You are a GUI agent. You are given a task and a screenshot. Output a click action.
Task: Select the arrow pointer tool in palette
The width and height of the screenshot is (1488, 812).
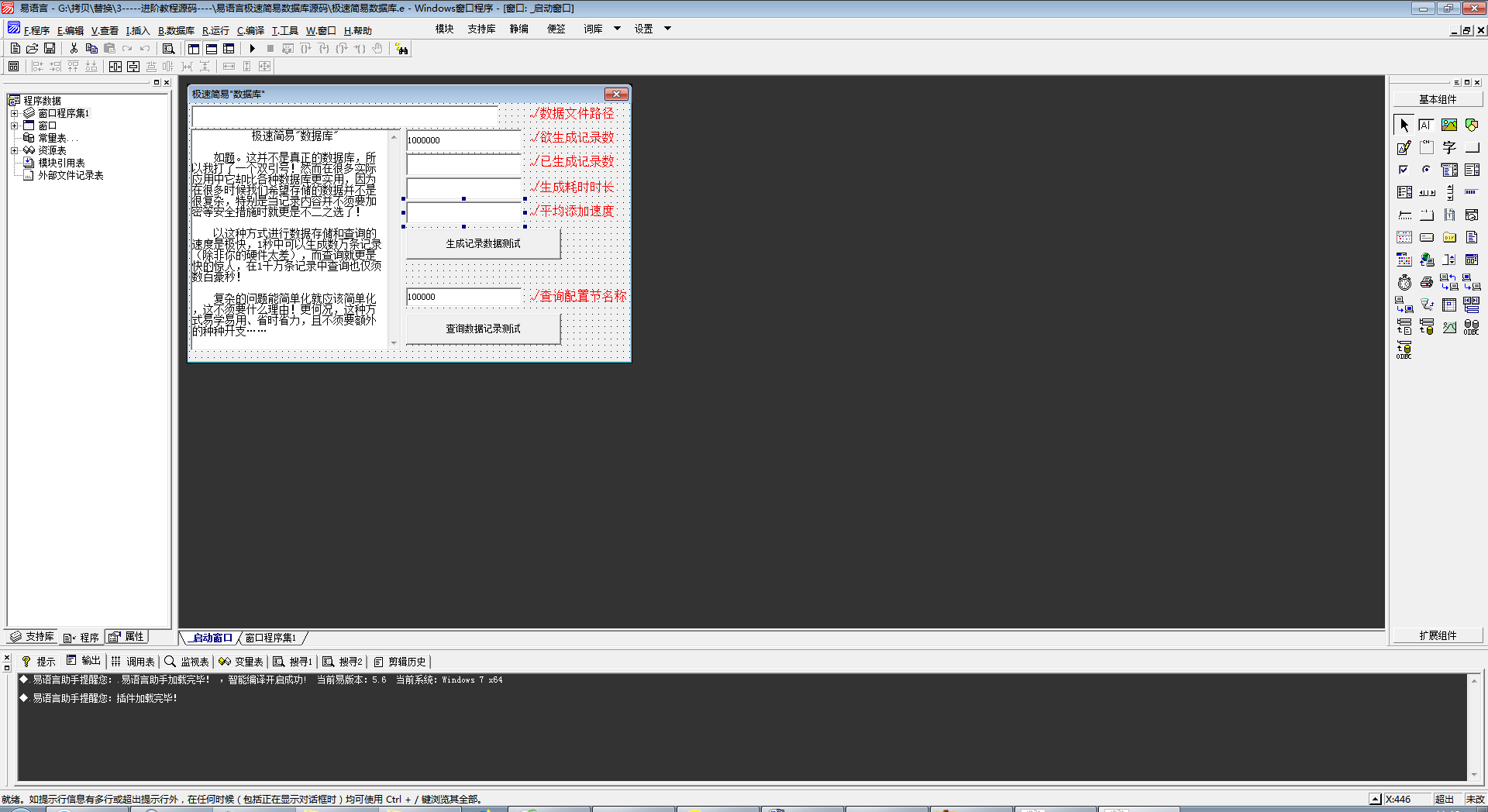pos(1404,125)
